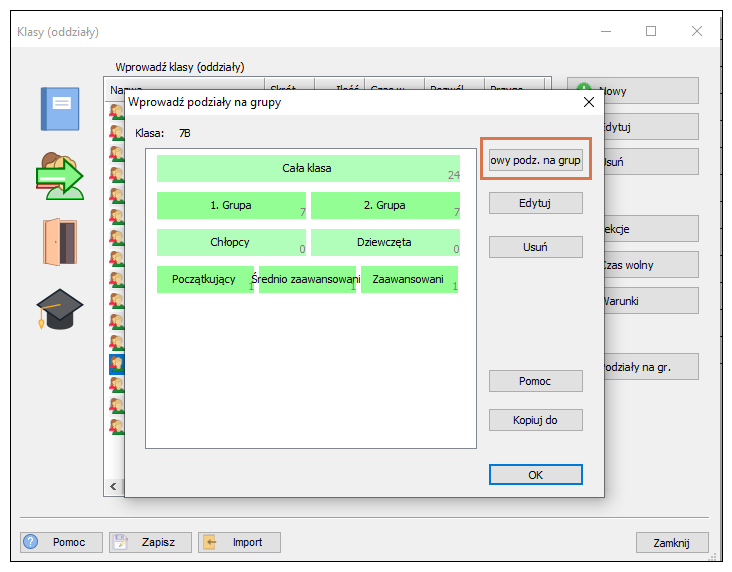Minimize the Klasy (oddziały) window
The image size is (732, 572).
(x=606, y=31)
